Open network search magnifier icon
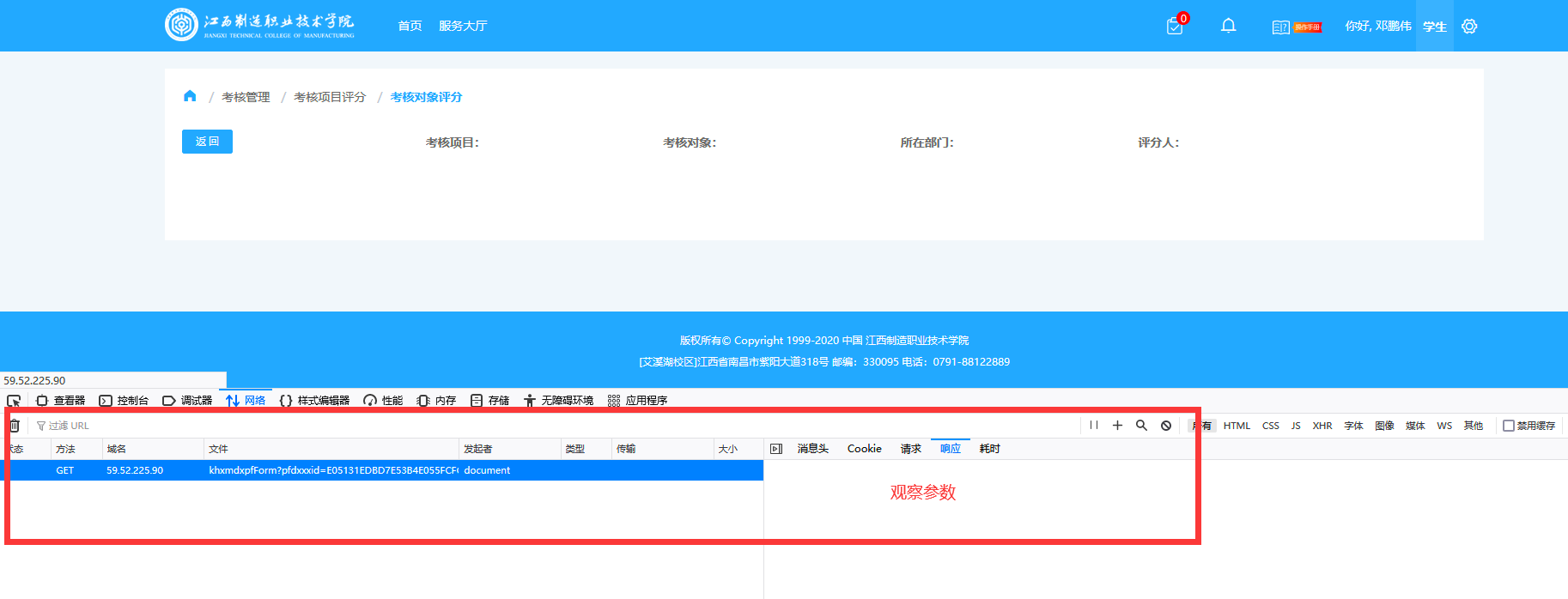The height and width of the screenshot is (599, 1568). pyautogui.click(x=1141, y=426)
